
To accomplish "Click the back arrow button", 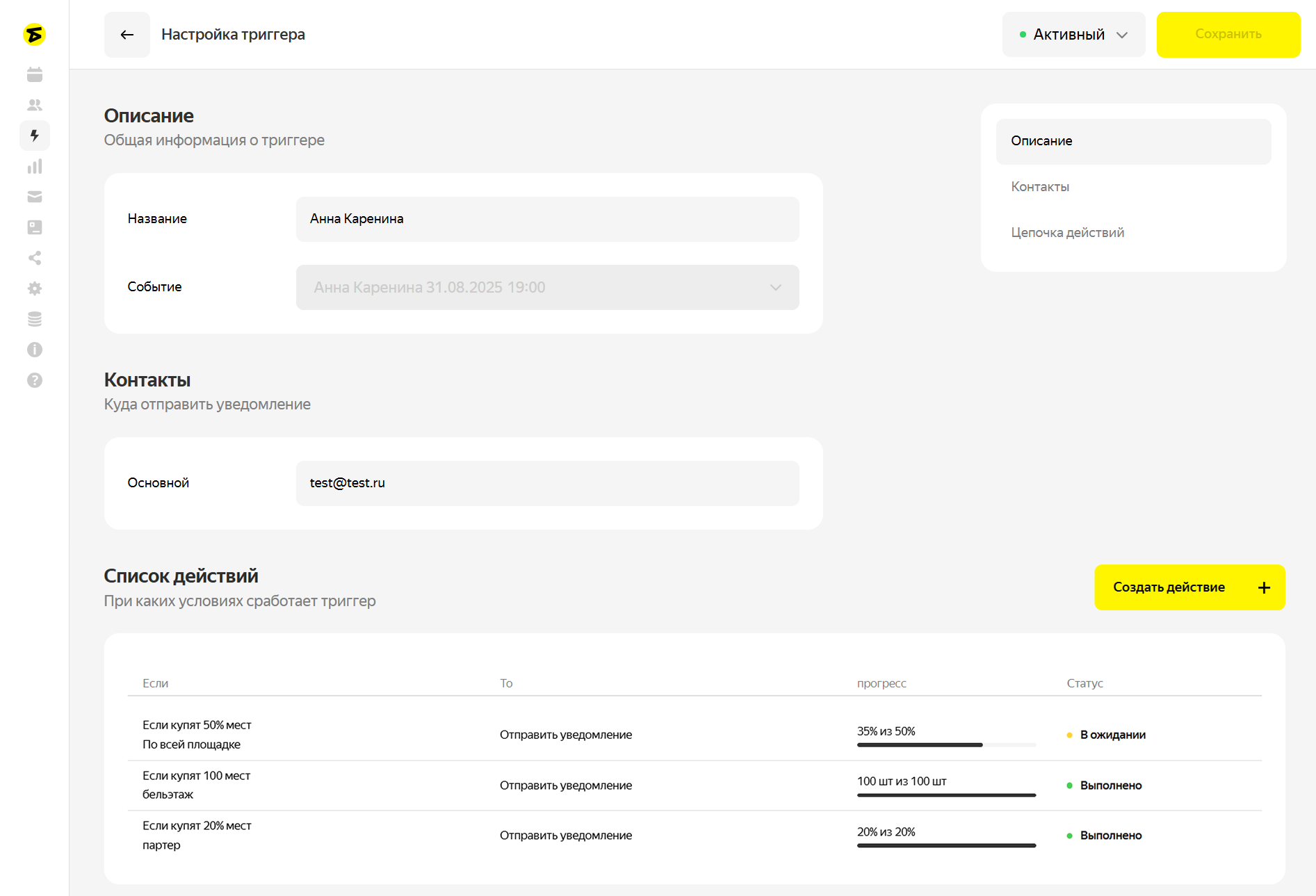I will [127, 35].
